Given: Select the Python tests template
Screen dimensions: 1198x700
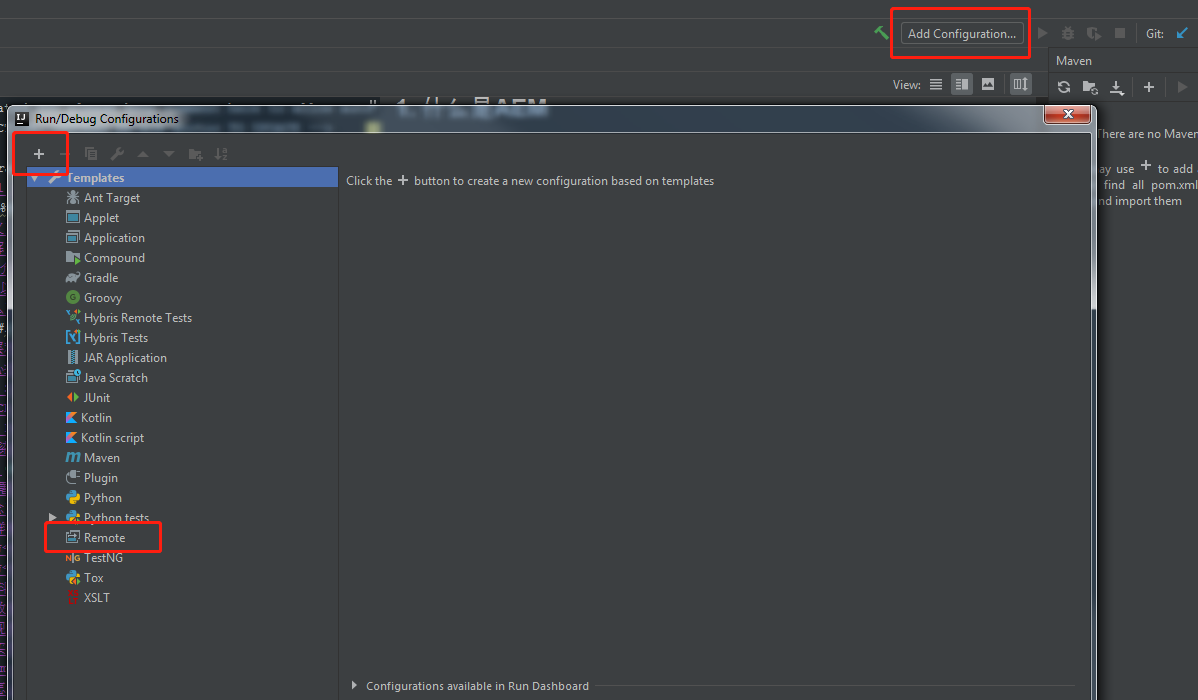Looking at the screenshot, I should 116,517.
